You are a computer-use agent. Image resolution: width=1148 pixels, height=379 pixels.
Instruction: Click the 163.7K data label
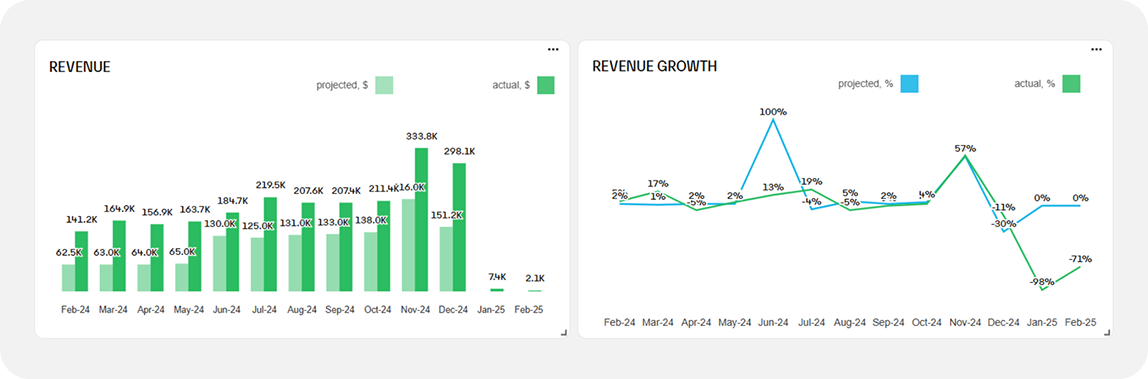tap(195, 209)
